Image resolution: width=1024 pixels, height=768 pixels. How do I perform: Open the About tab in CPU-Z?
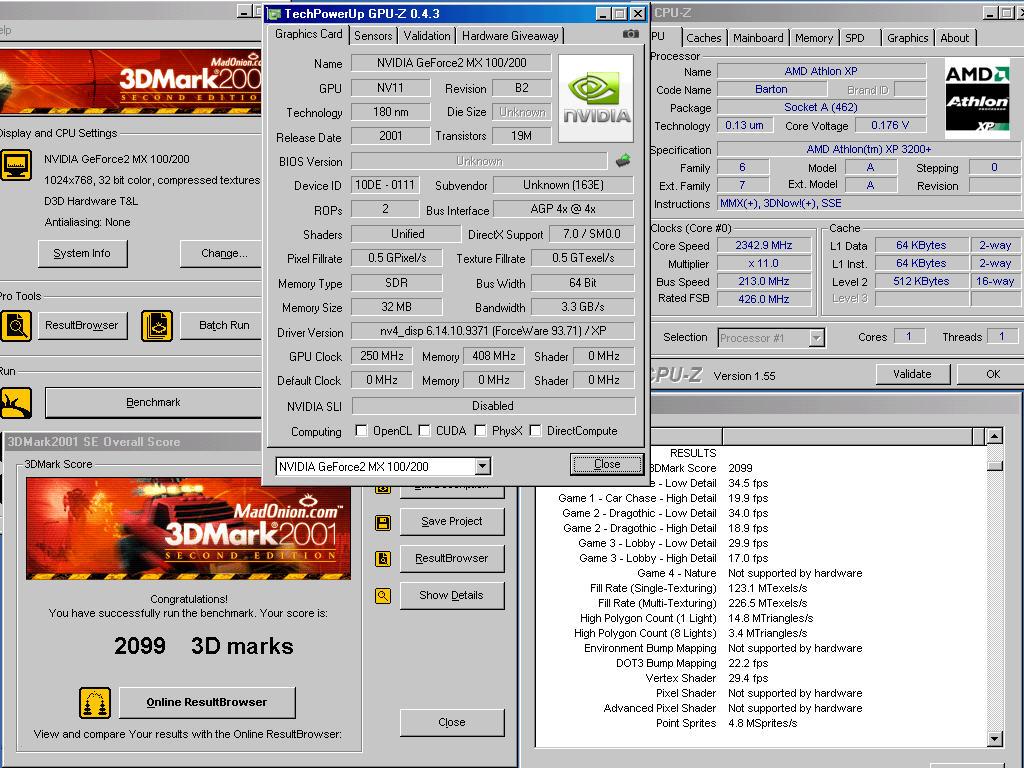coord(954,38)
